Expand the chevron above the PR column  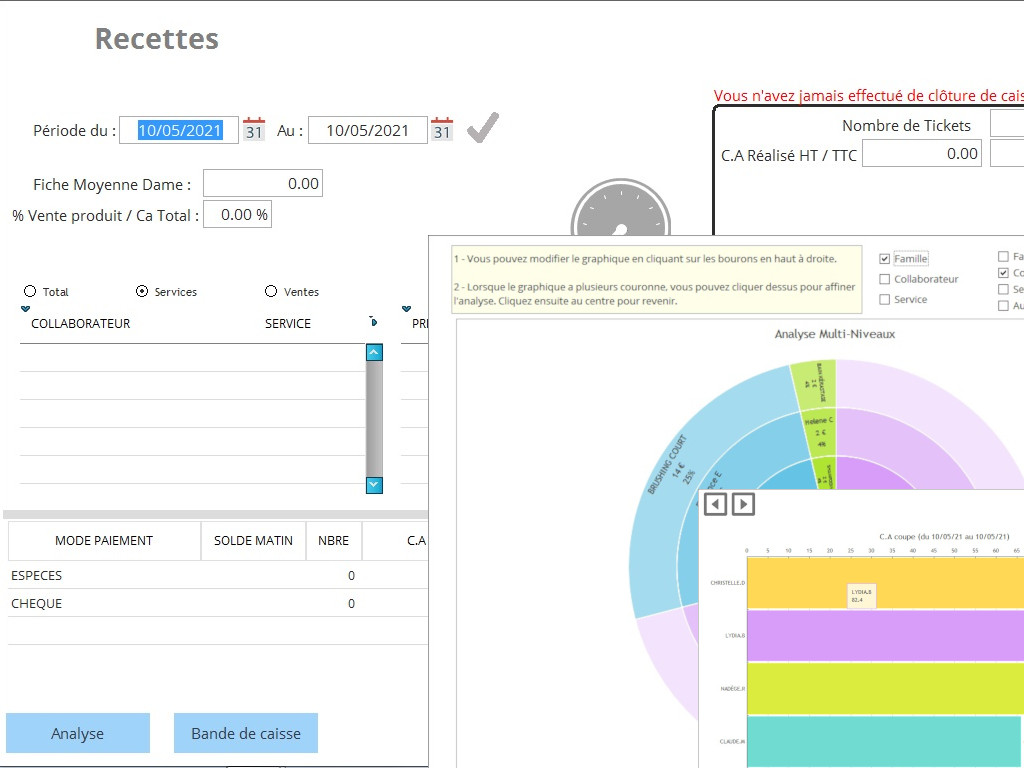407,309
